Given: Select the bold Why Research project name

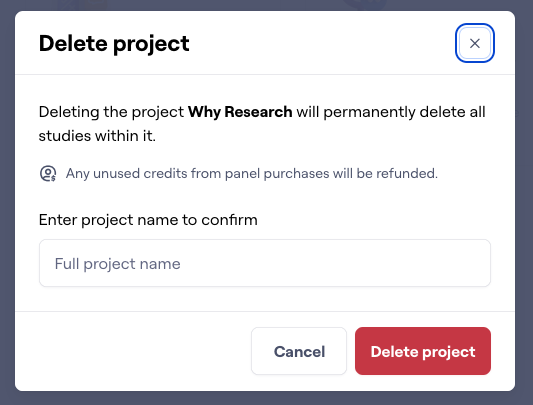Looking at the screenshot, I should pyautogui.click(x=240, y=112).
